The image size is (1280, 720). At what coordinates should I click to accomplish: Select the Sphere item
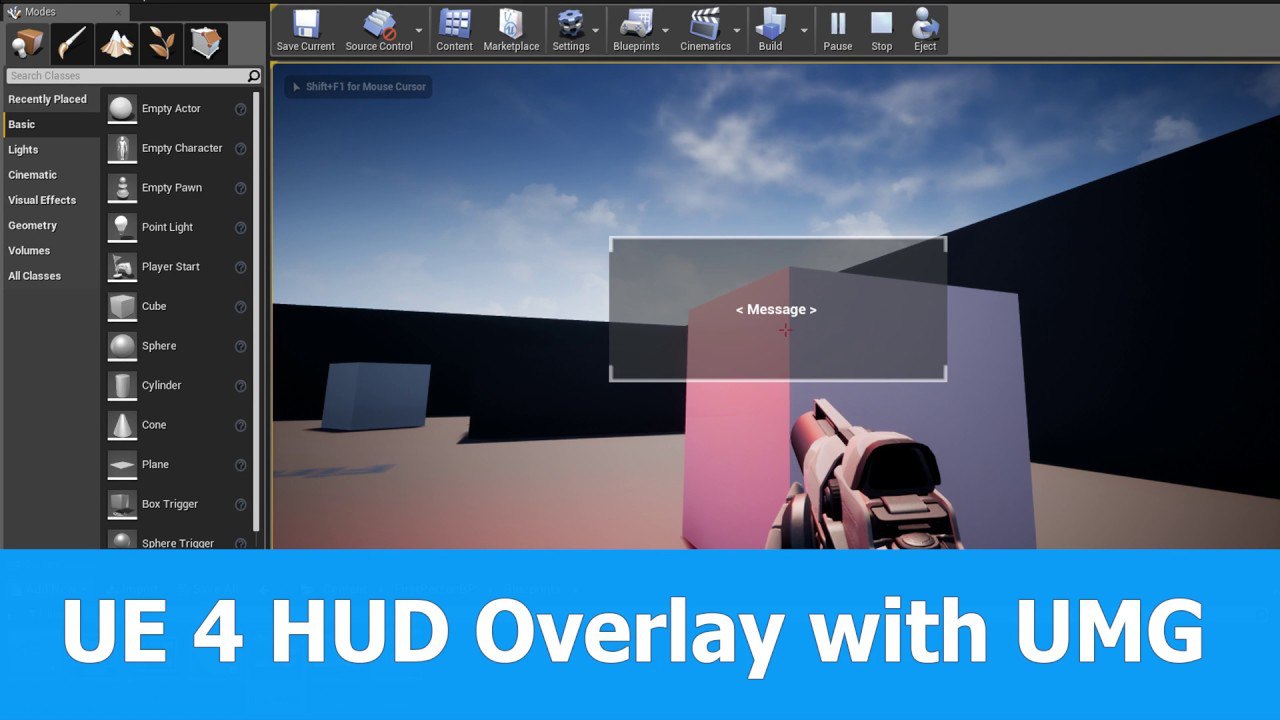[x=178, y=346]
